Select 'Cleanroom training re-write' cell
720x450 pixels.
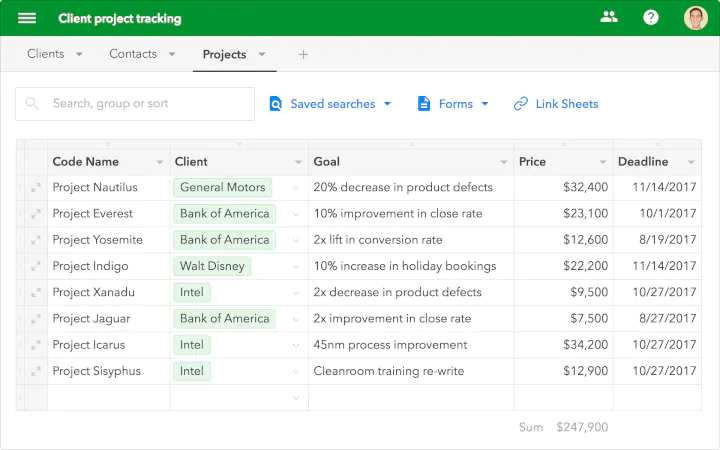[411, 371]
